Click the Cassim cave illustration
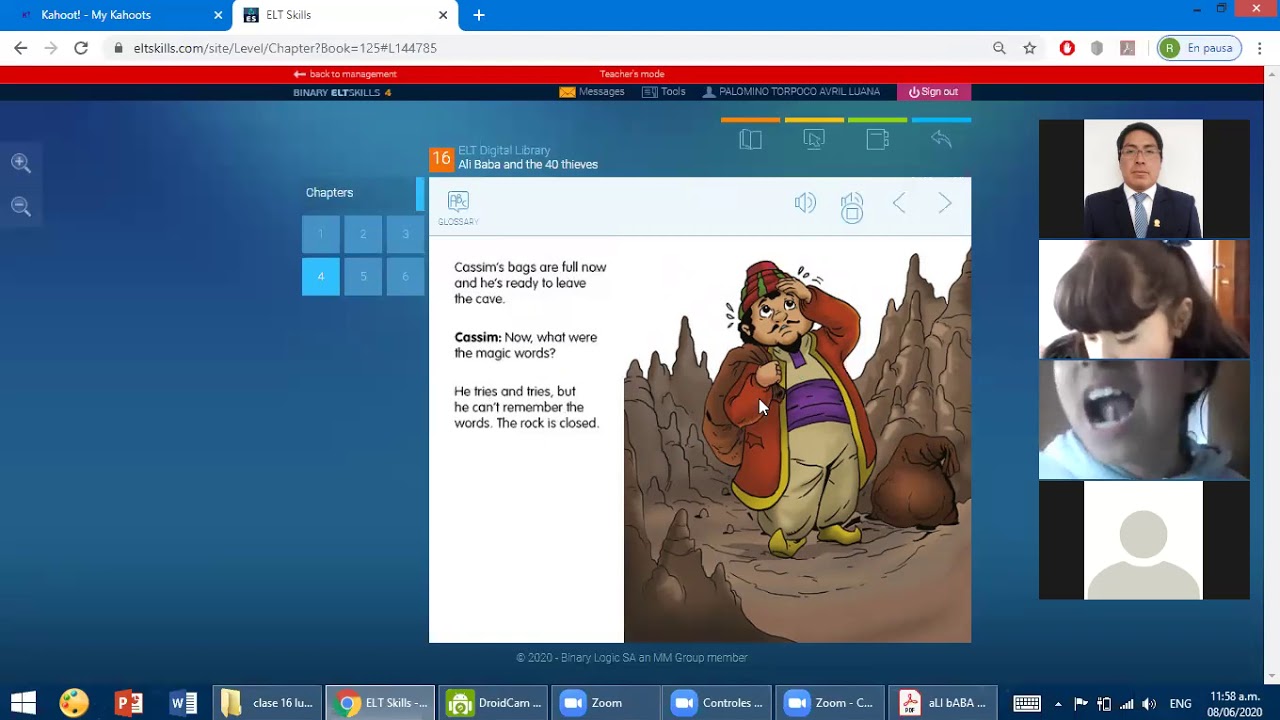 click(797, 445)
